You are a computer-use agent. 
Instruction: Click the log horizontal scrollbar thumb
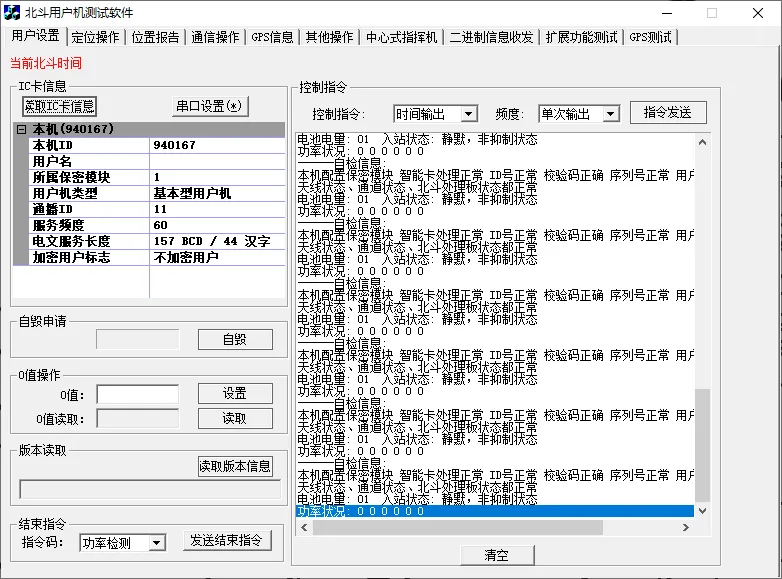[x=458, y=527]
